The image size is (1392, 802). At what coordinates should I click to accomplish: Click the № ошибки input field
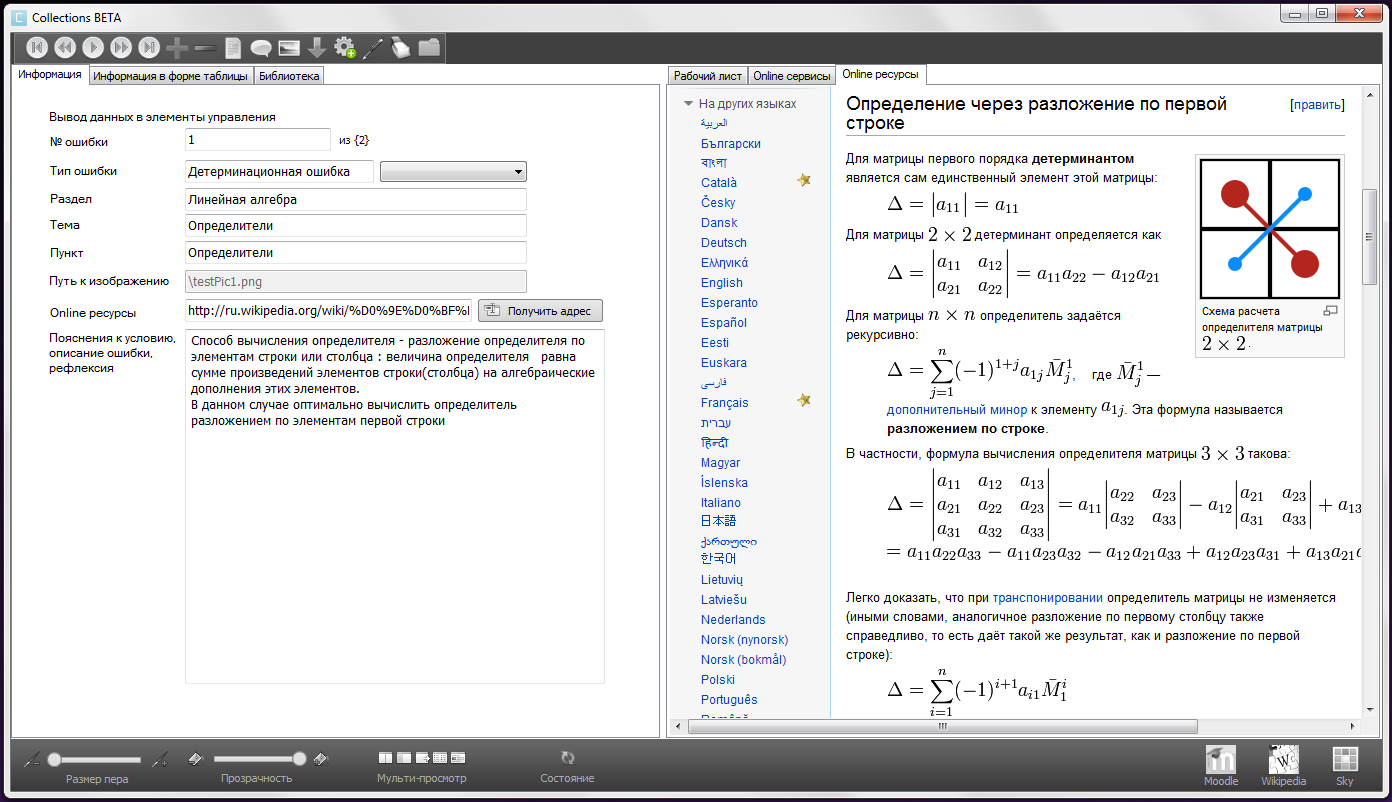[x=258, y=140]
